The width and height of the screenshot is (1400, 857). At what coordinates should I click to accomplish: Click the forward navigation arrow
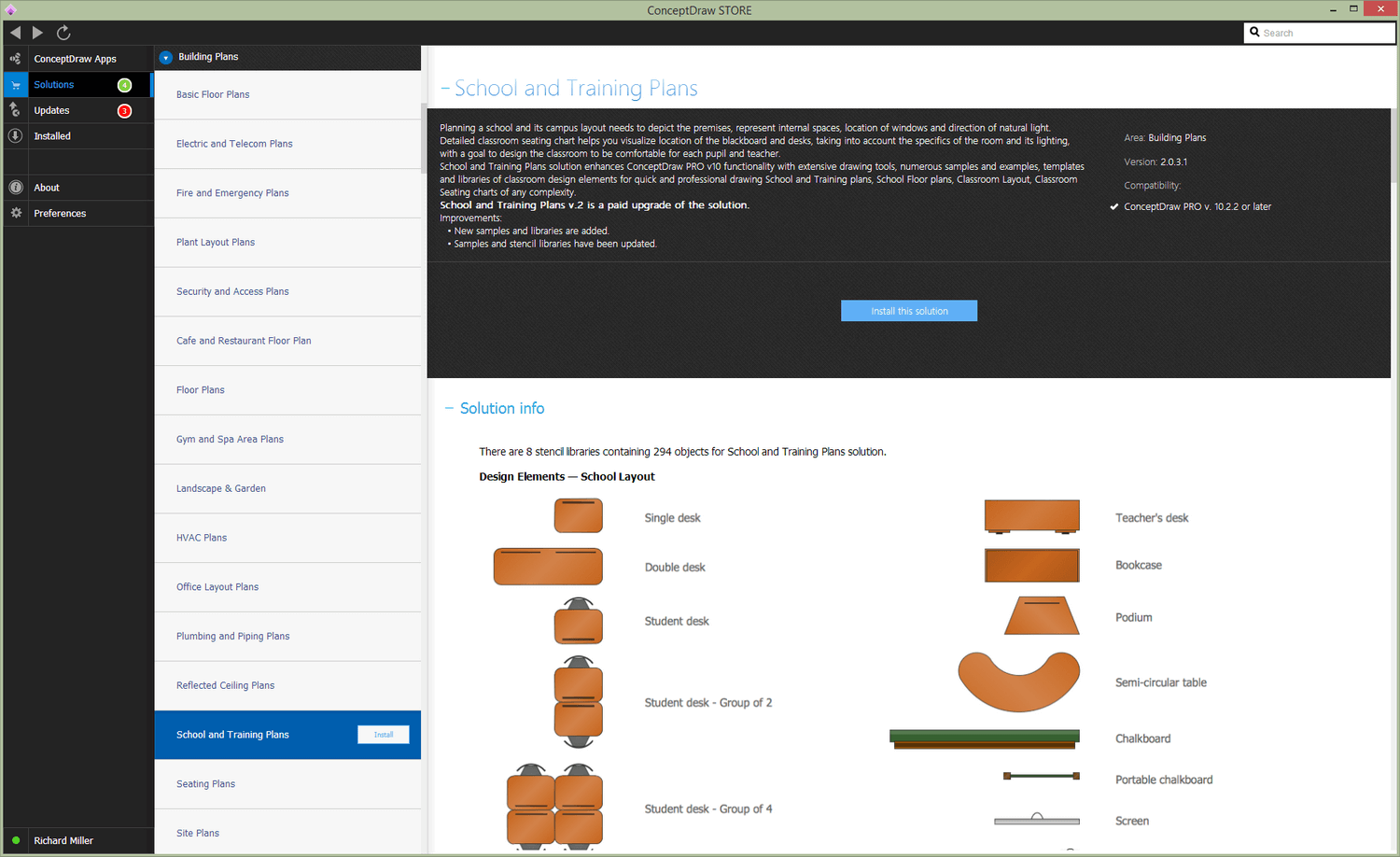(37, 33)
